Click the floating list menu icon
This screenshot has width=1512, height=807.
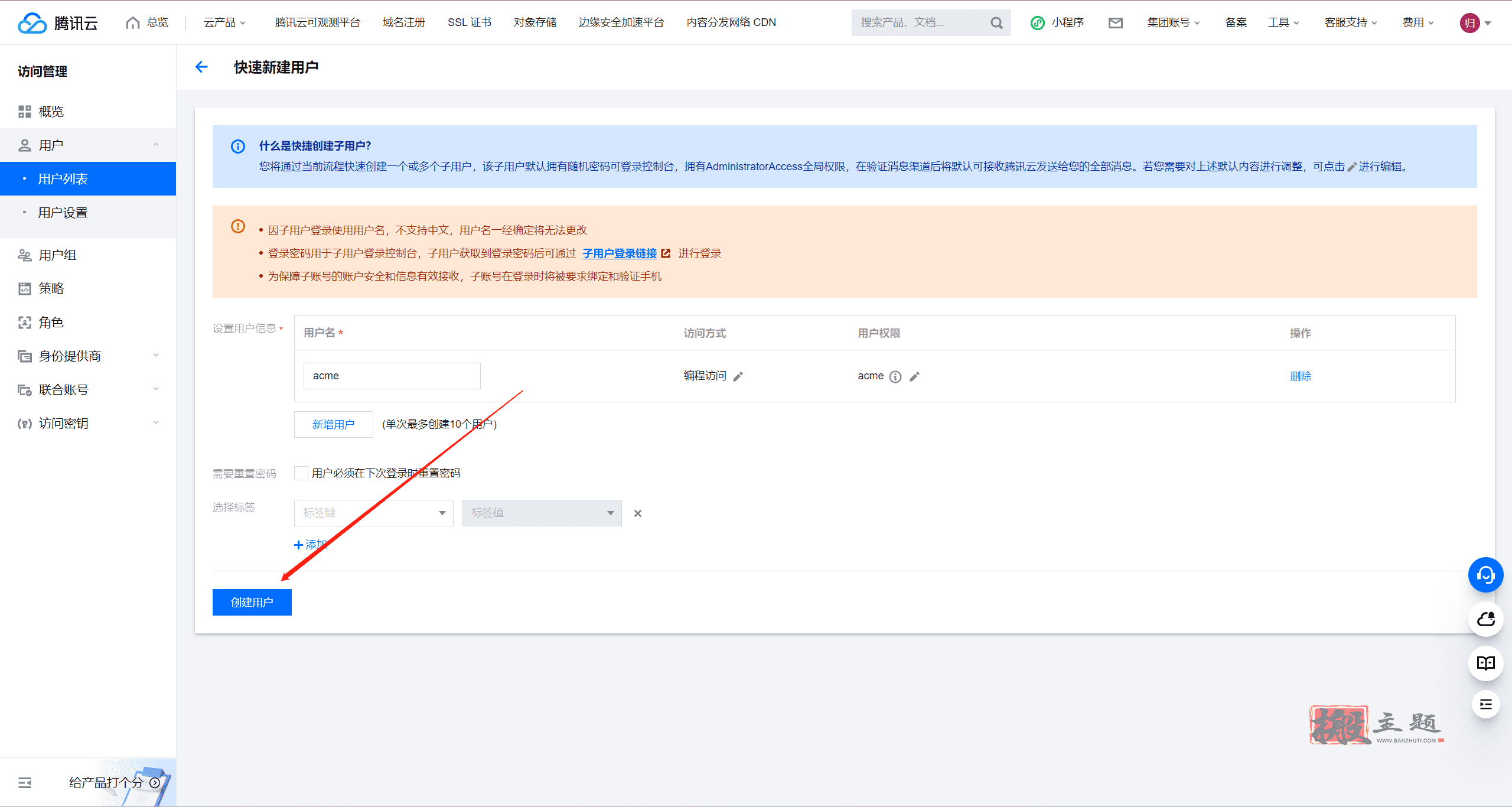click(x=1485, y=704)
